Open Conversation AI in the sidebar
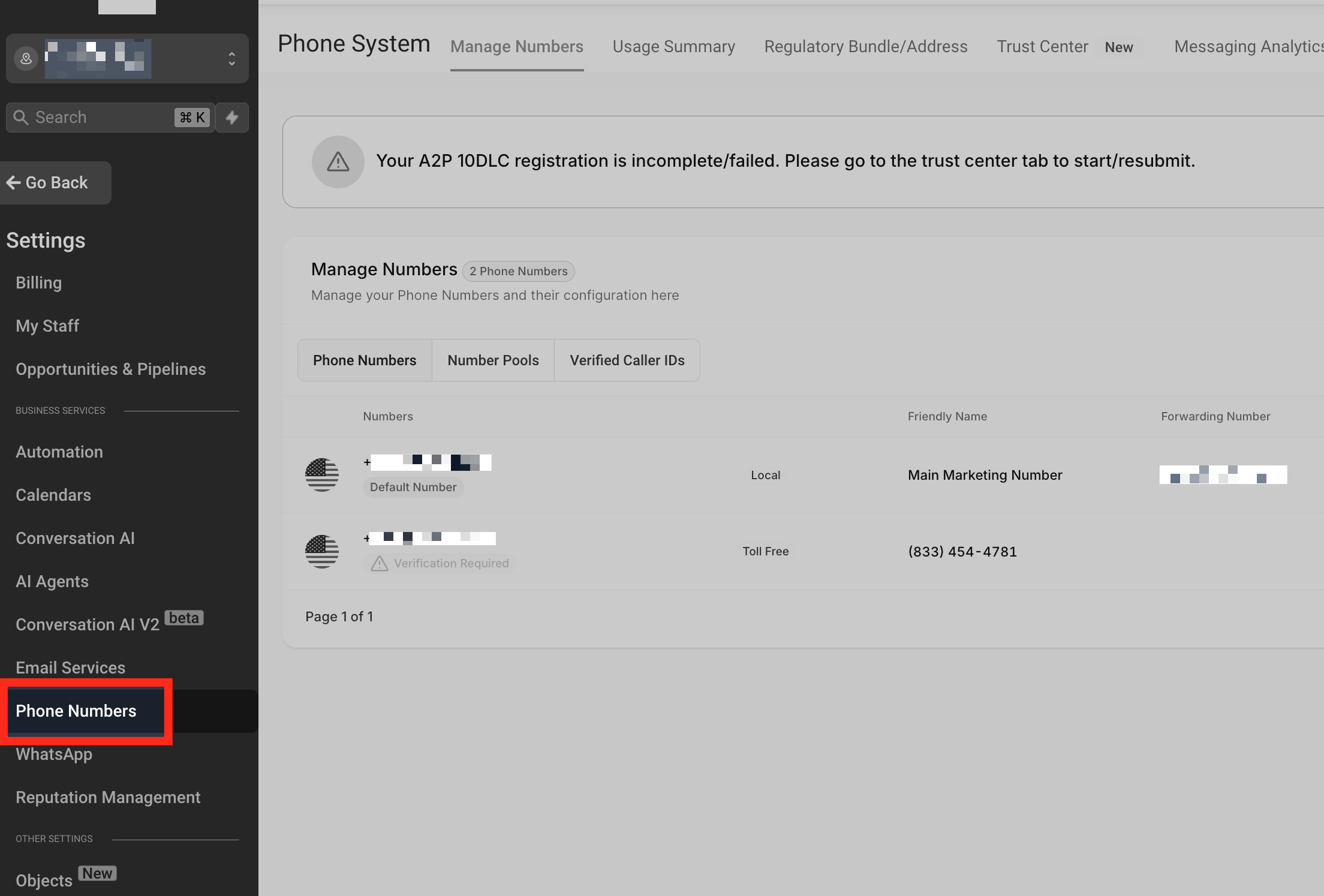This screenshot has width=1324, height=896. click(75, 539)
